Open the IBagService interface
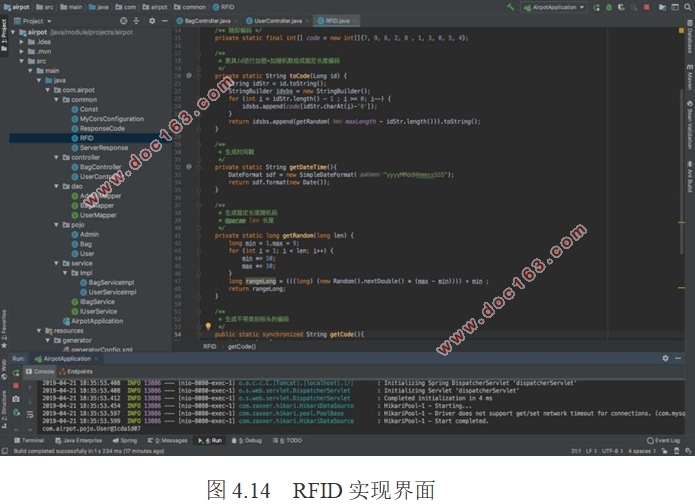This screenshot has height=504, width=695. pyautogui.click(x=93, y=302)
